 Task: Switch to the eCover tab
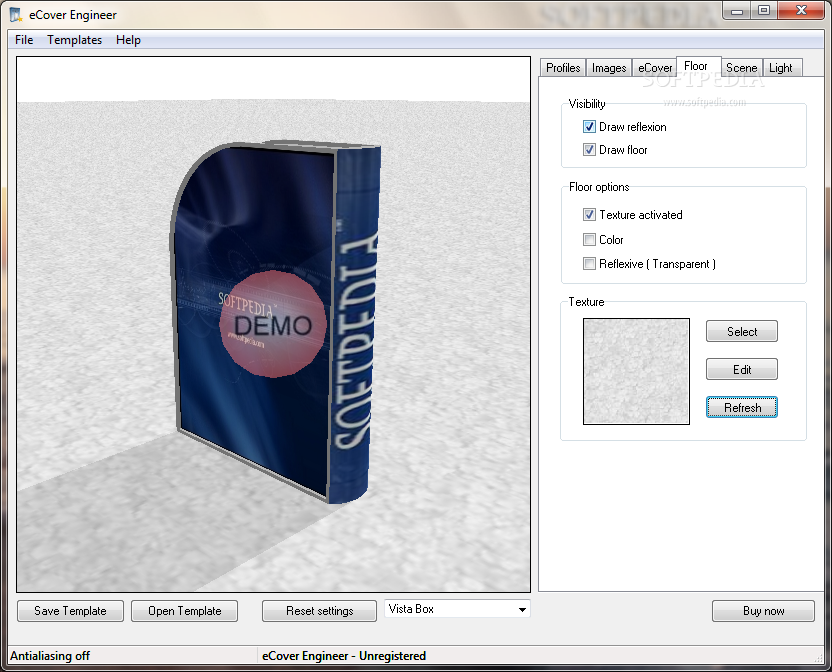[x=655, y=68]
